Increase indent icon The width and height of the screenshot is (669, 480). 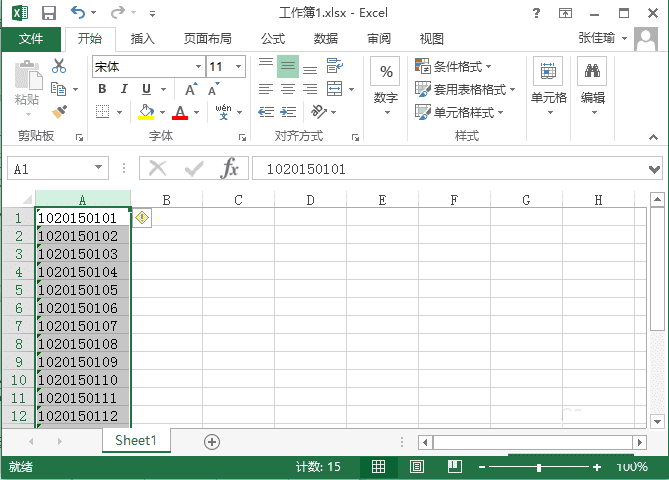(x=288, y=112)
